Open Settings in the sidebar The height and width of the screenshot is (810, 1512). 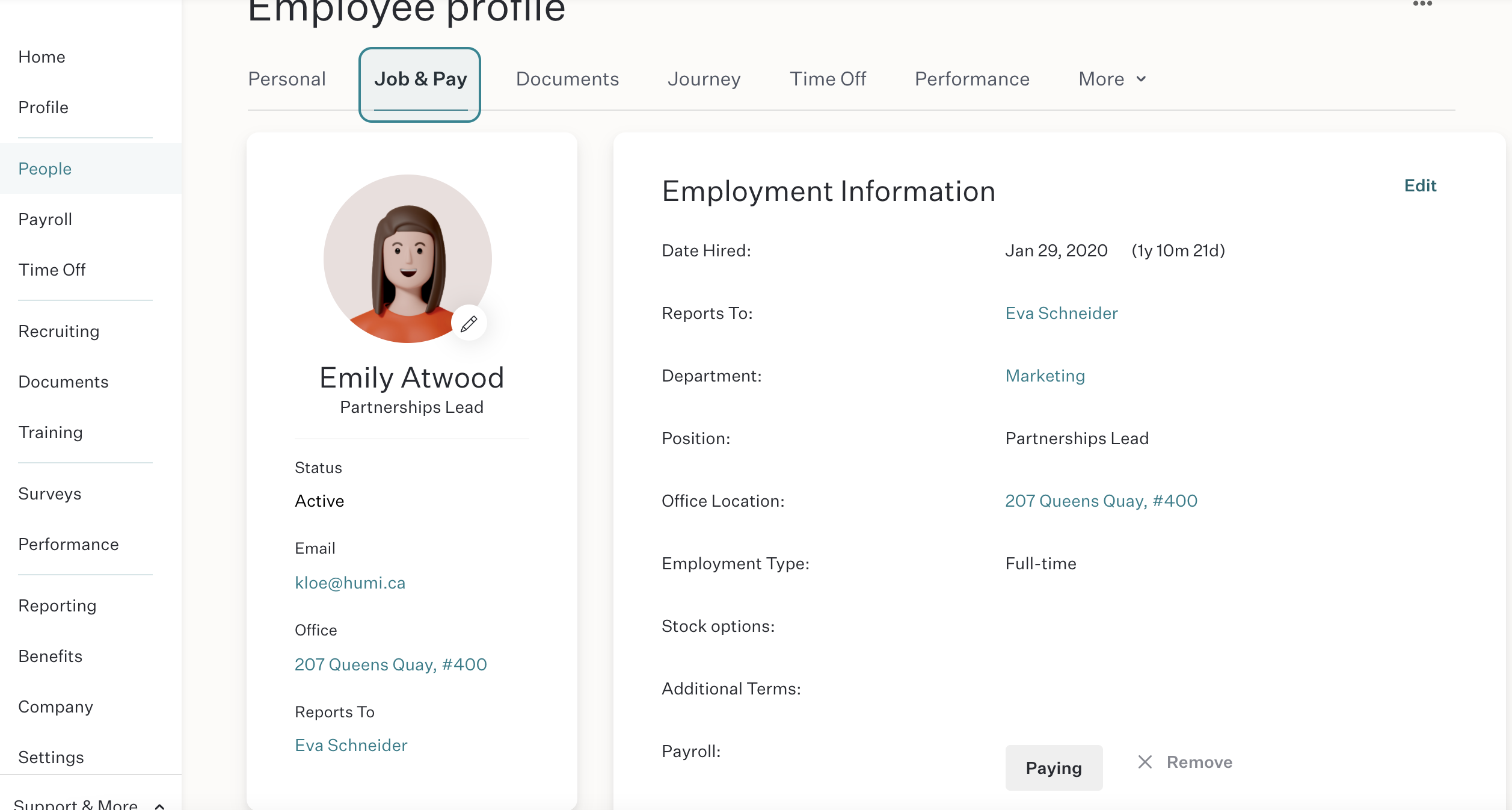51,757
